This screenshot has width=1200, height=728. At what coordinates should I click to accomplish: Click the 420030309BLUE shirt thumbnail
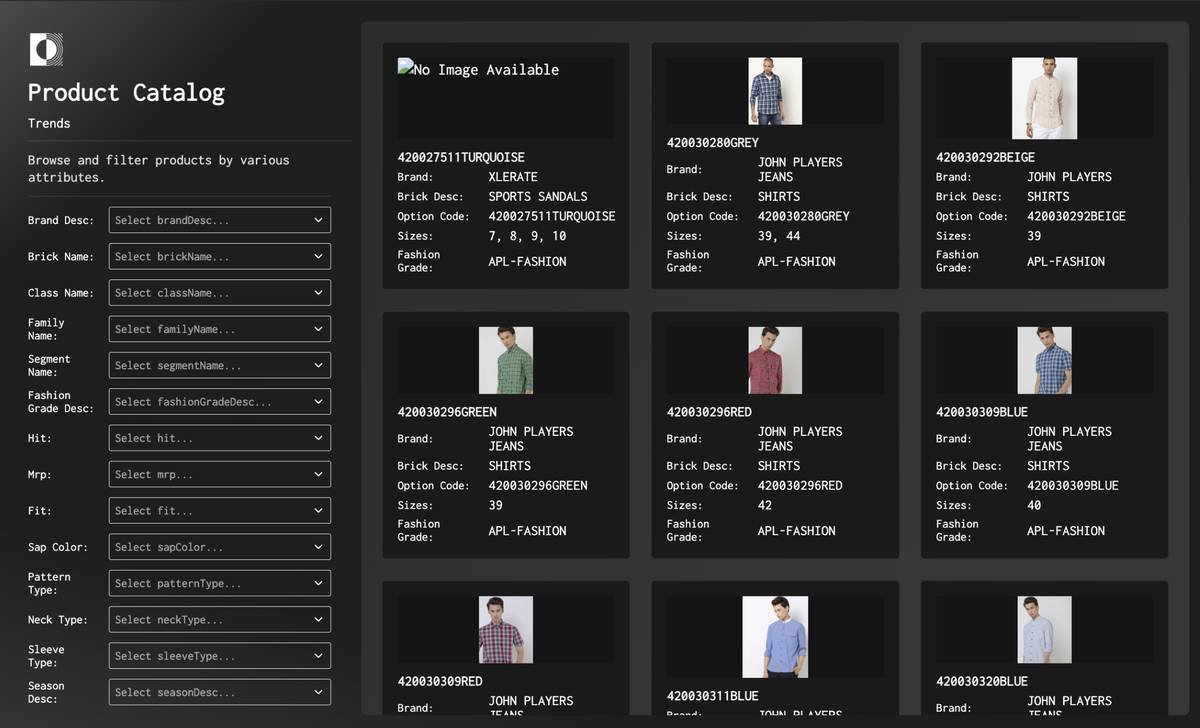1044,360
